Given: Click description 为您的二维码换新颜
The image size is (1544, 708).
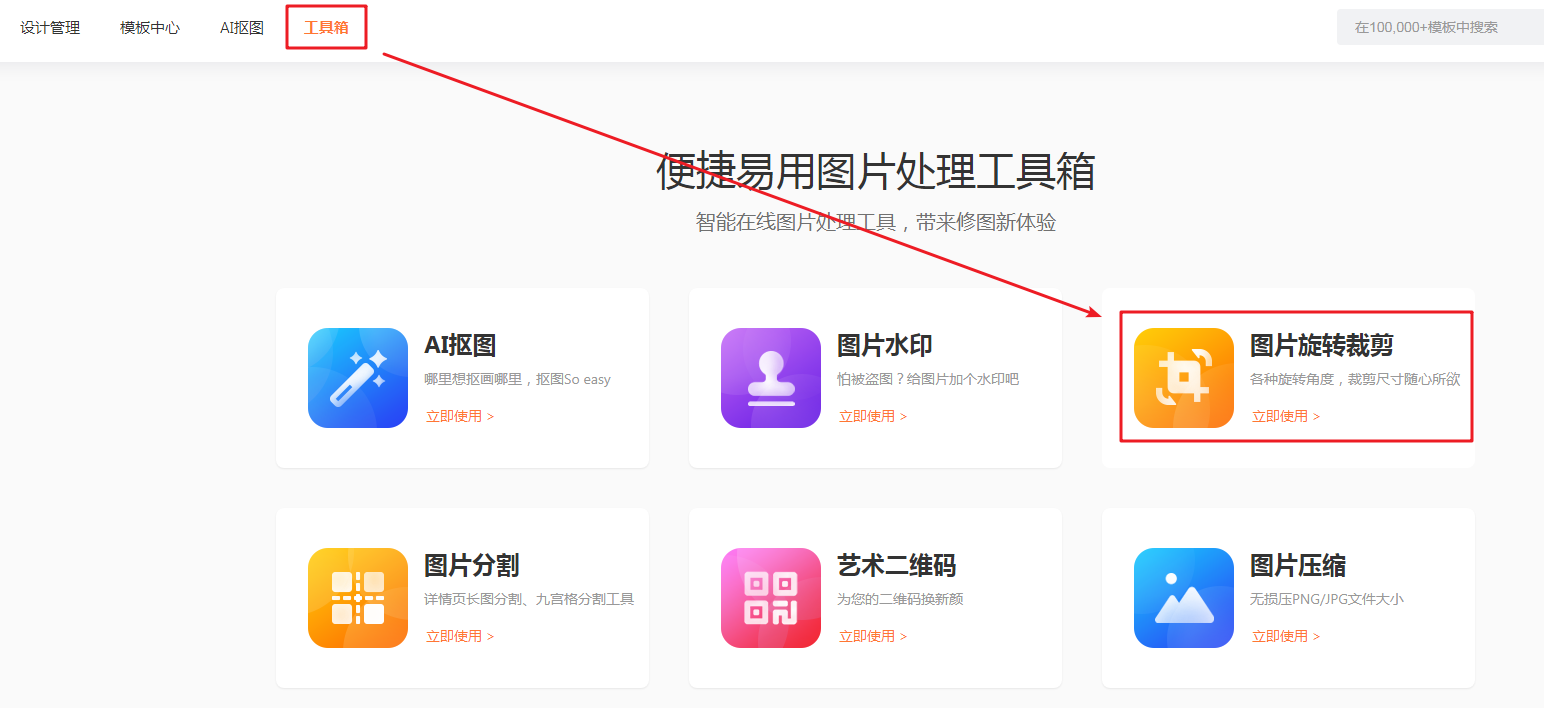Looking at the screenshot, I should click(x=900, y=600).
